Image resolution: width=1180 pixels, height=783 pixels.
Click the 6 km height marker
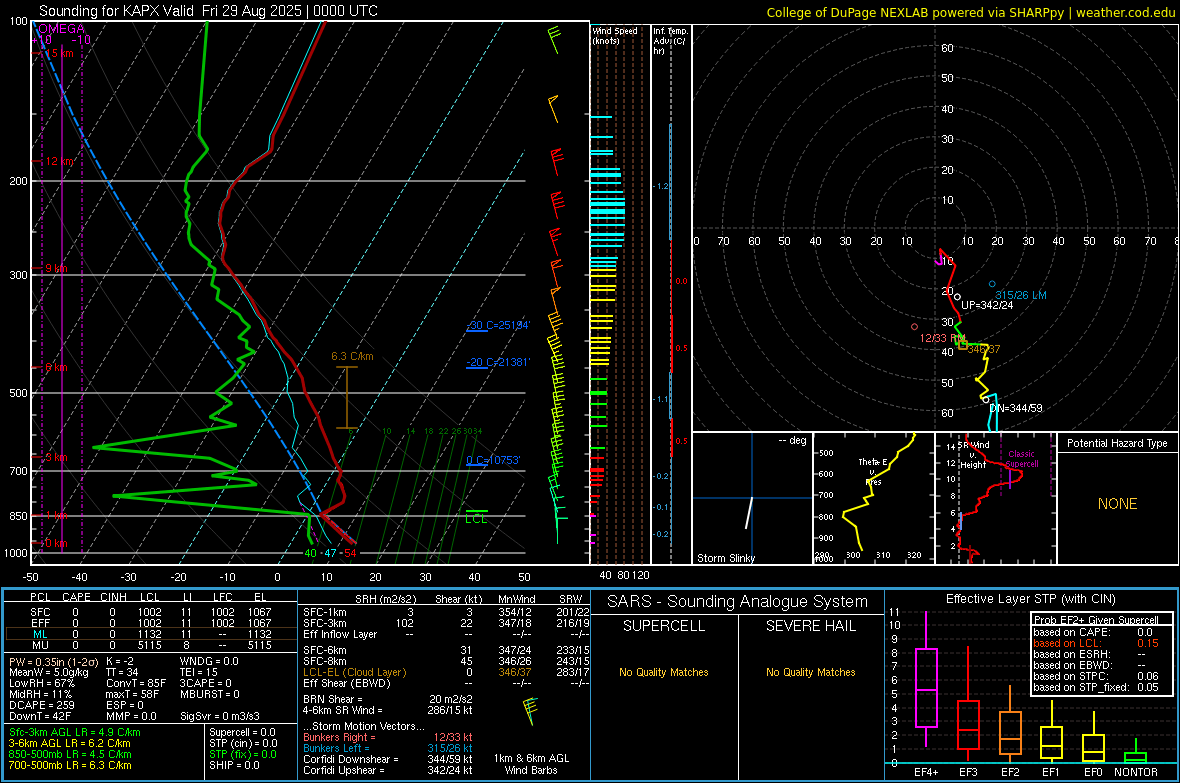(x=56, y=367)
